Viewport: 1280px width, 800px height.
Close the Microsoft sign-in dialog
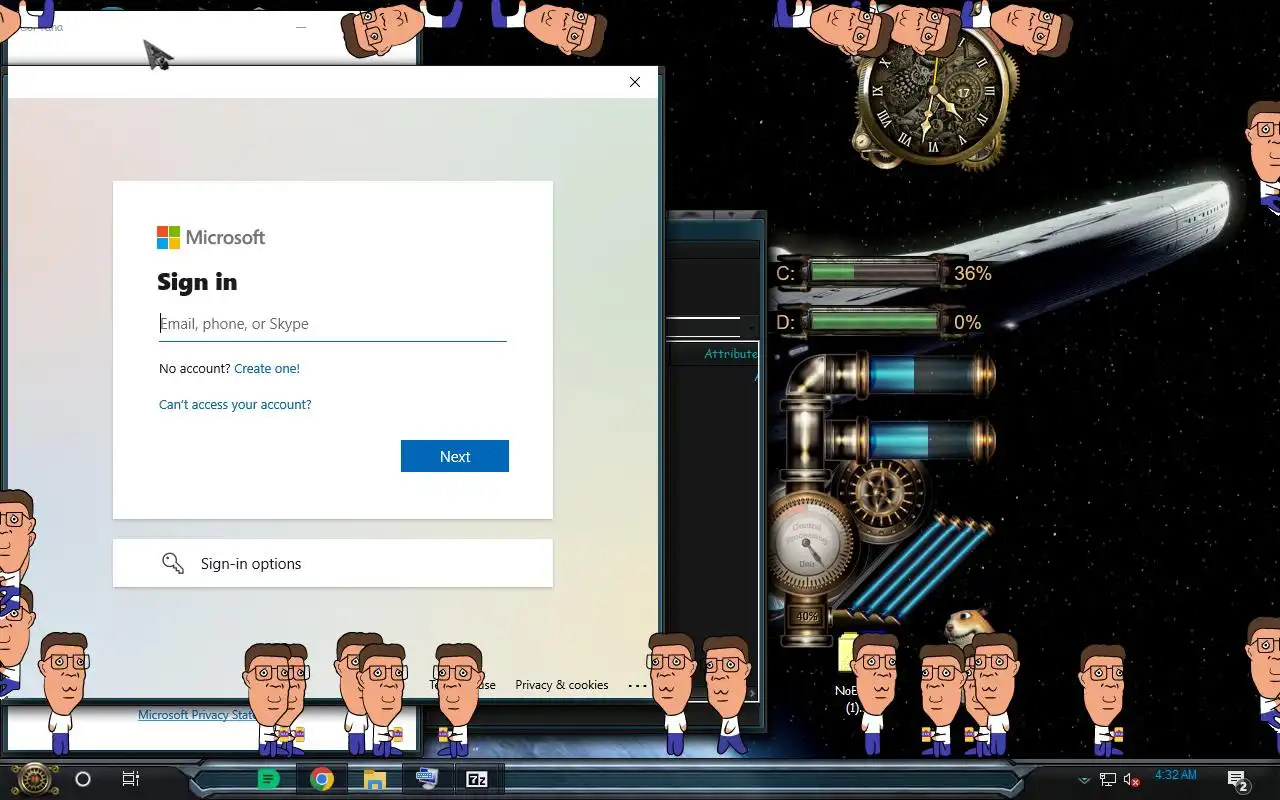pos(635,82)
